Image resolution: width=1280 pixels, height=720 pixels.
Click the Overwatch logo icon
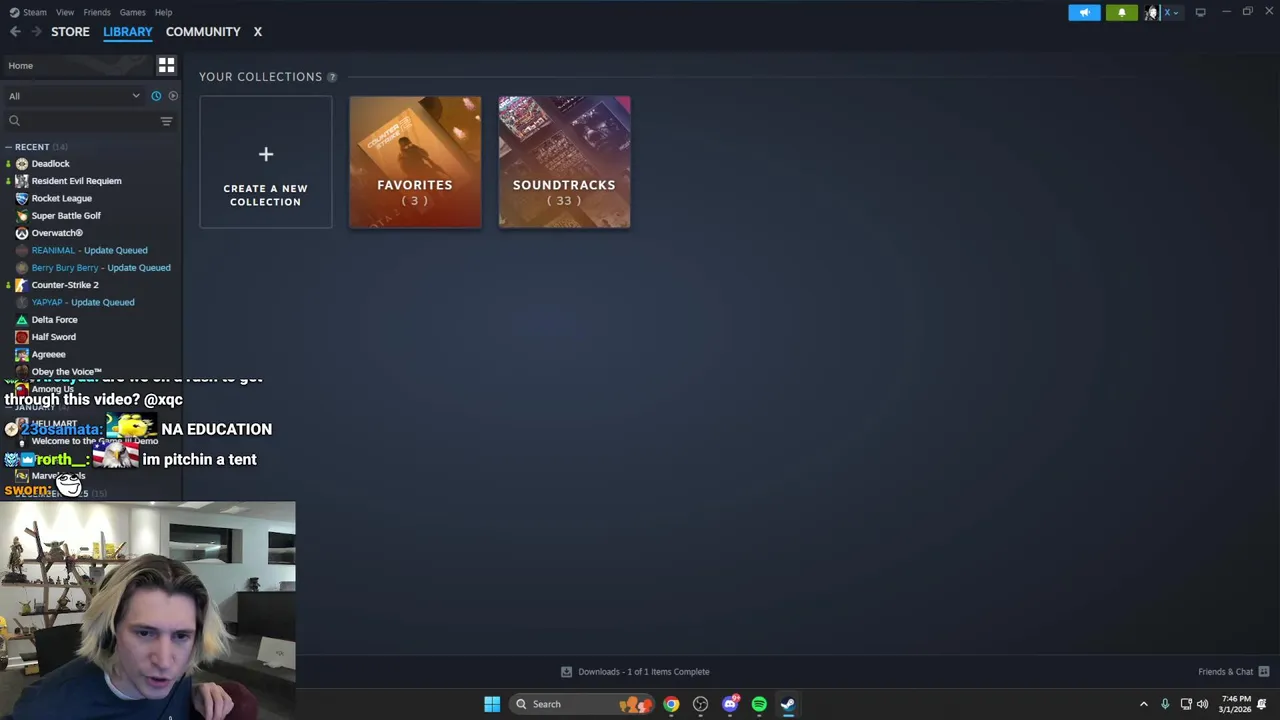click(x=22, y=233)
